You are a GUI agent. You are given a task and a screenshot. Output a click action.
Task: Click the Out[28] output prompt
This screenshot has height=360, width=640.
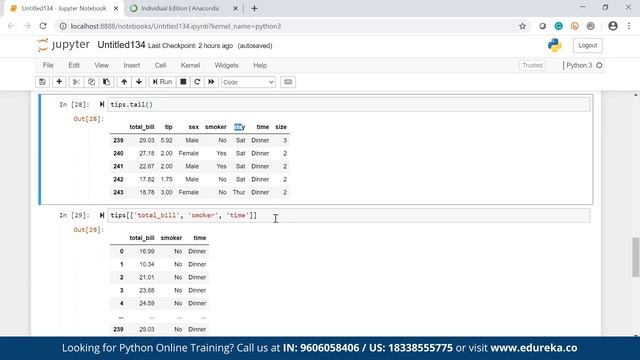pyautogui.click(x=89, y=119)
